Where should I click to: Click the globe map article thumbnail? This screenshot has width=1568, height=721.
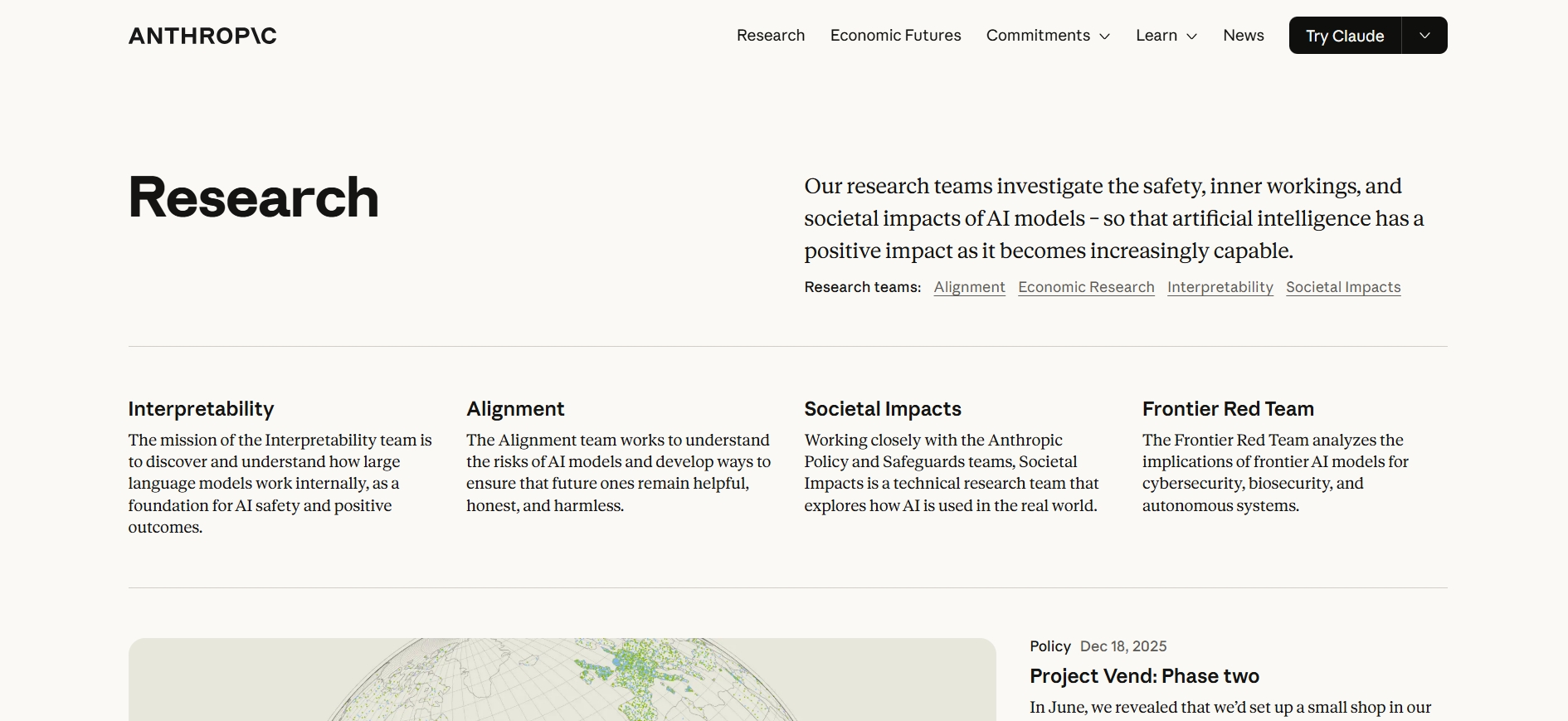562,679
